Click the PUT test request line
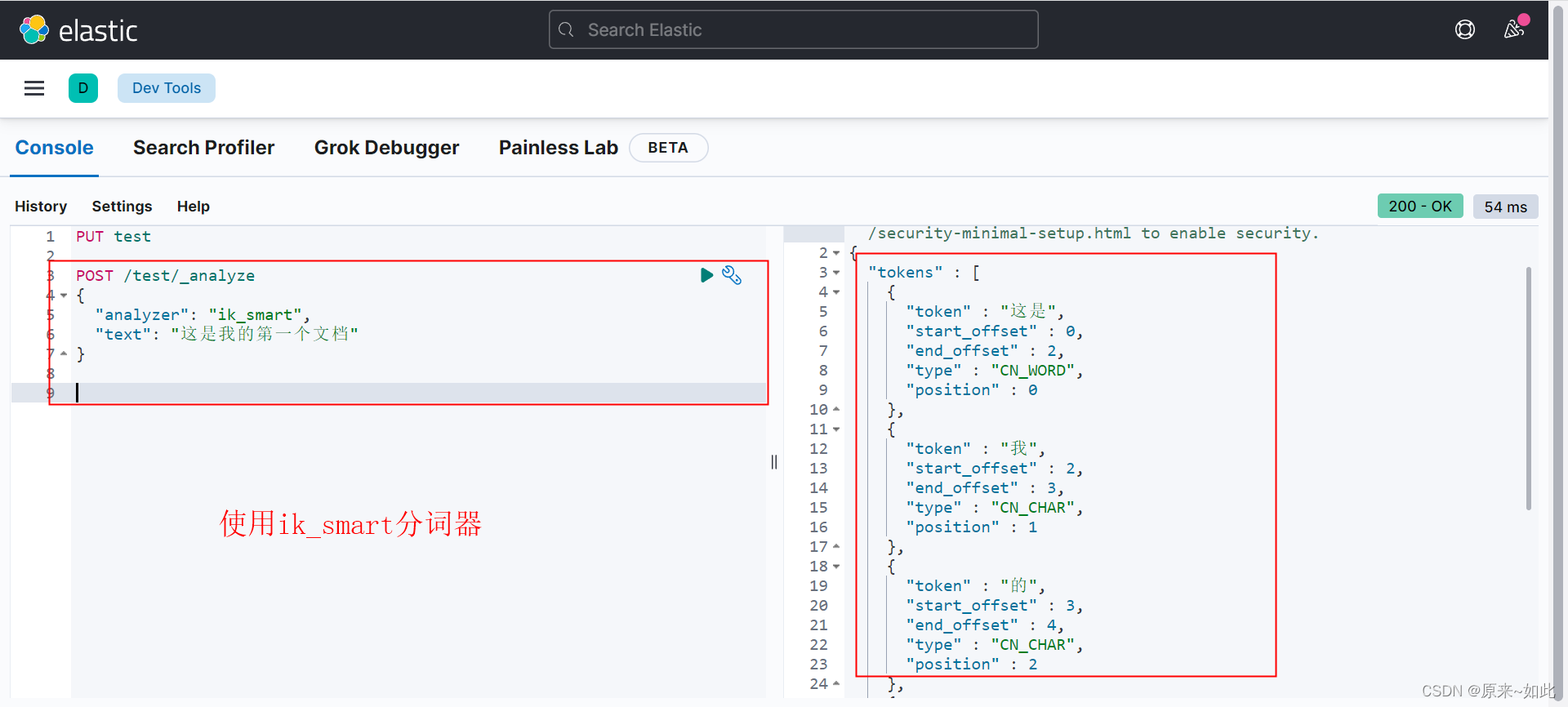The image size is (1568, 707). click(x=114, y=237)
